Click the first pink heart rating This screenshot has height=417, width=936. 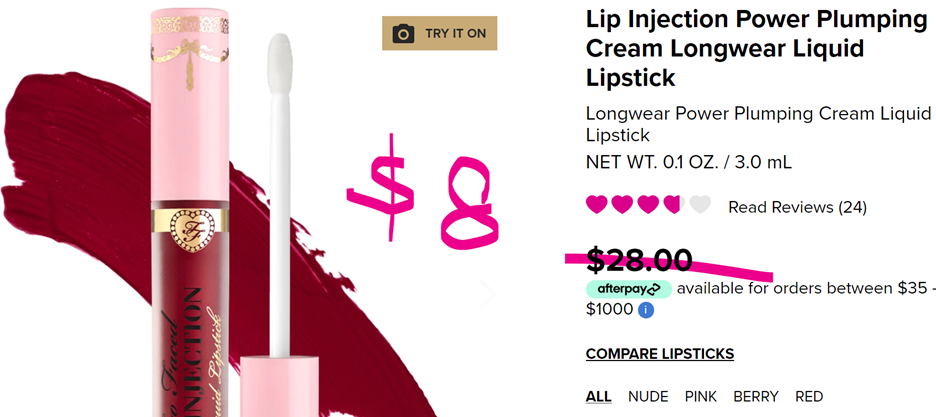(x=596, y=205)
